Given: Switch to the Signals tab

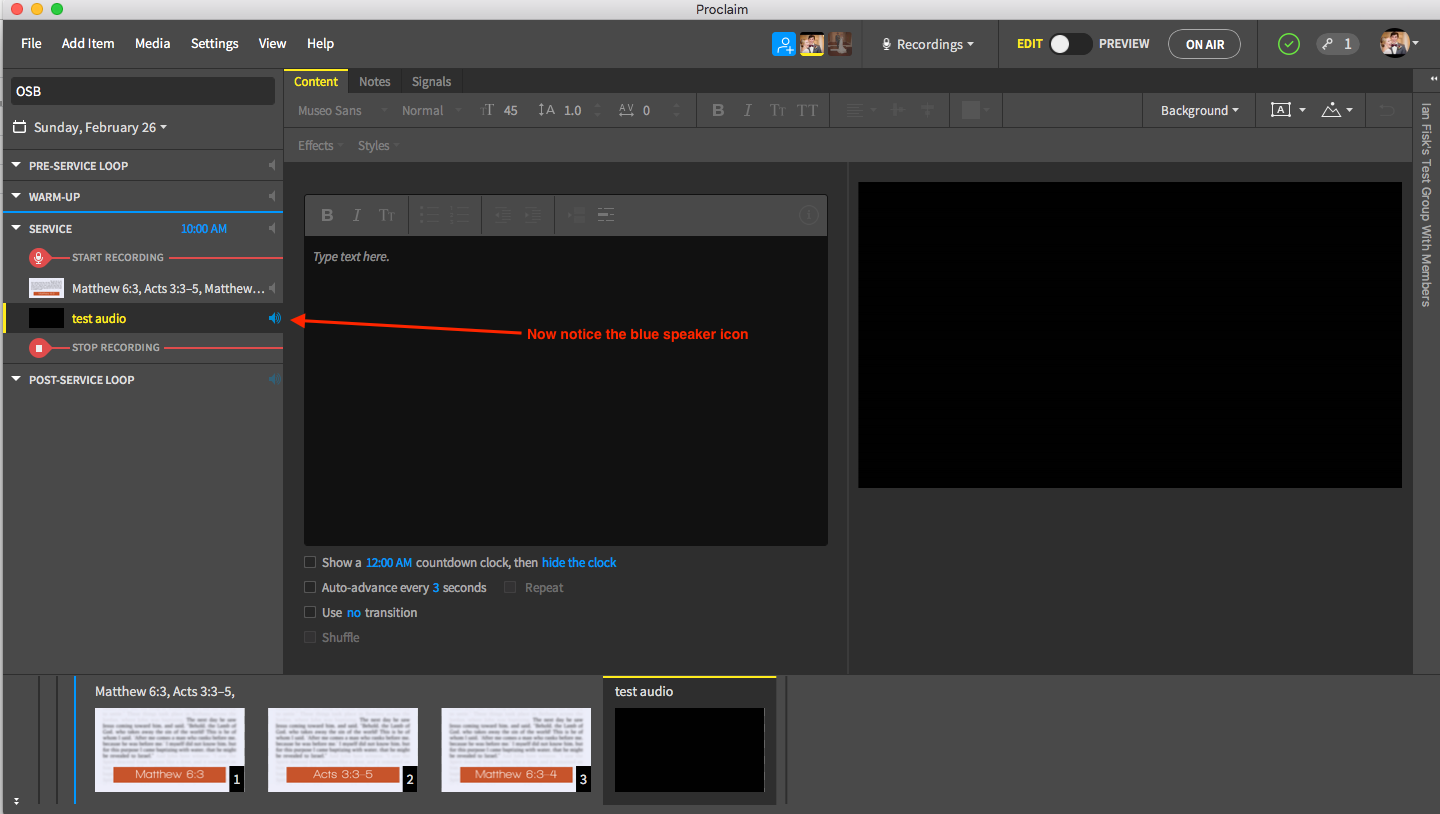Looking at the screenshot, I should click(431, 82).
